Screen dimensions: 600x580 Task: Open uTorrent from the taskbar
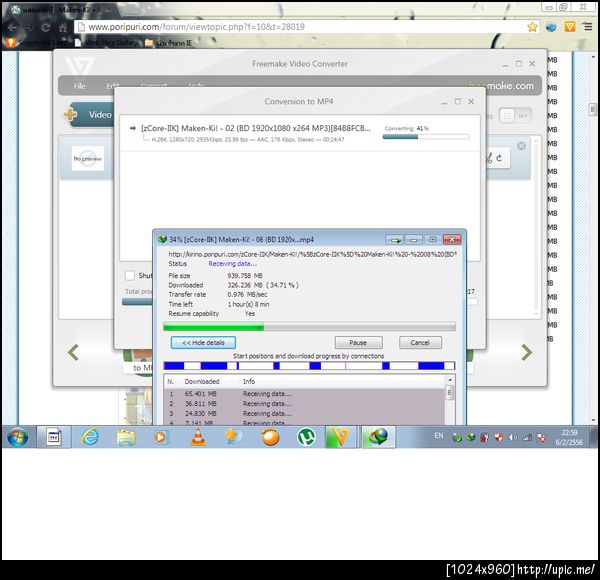[x=306, y=437]
